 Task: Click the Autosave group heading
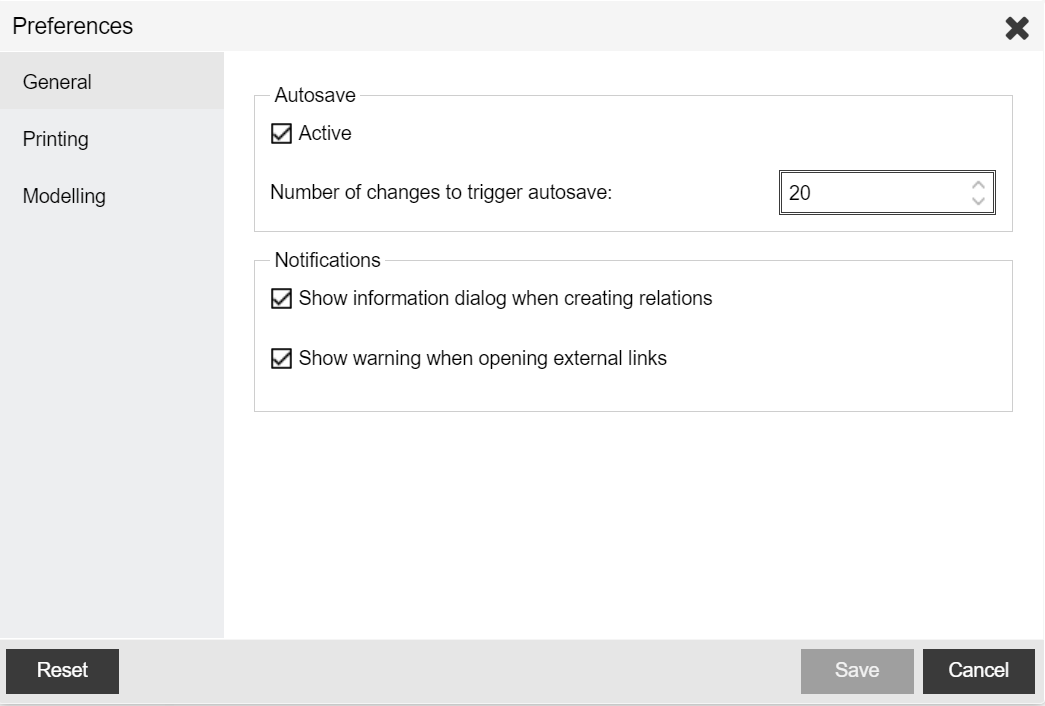pos(315,96)
